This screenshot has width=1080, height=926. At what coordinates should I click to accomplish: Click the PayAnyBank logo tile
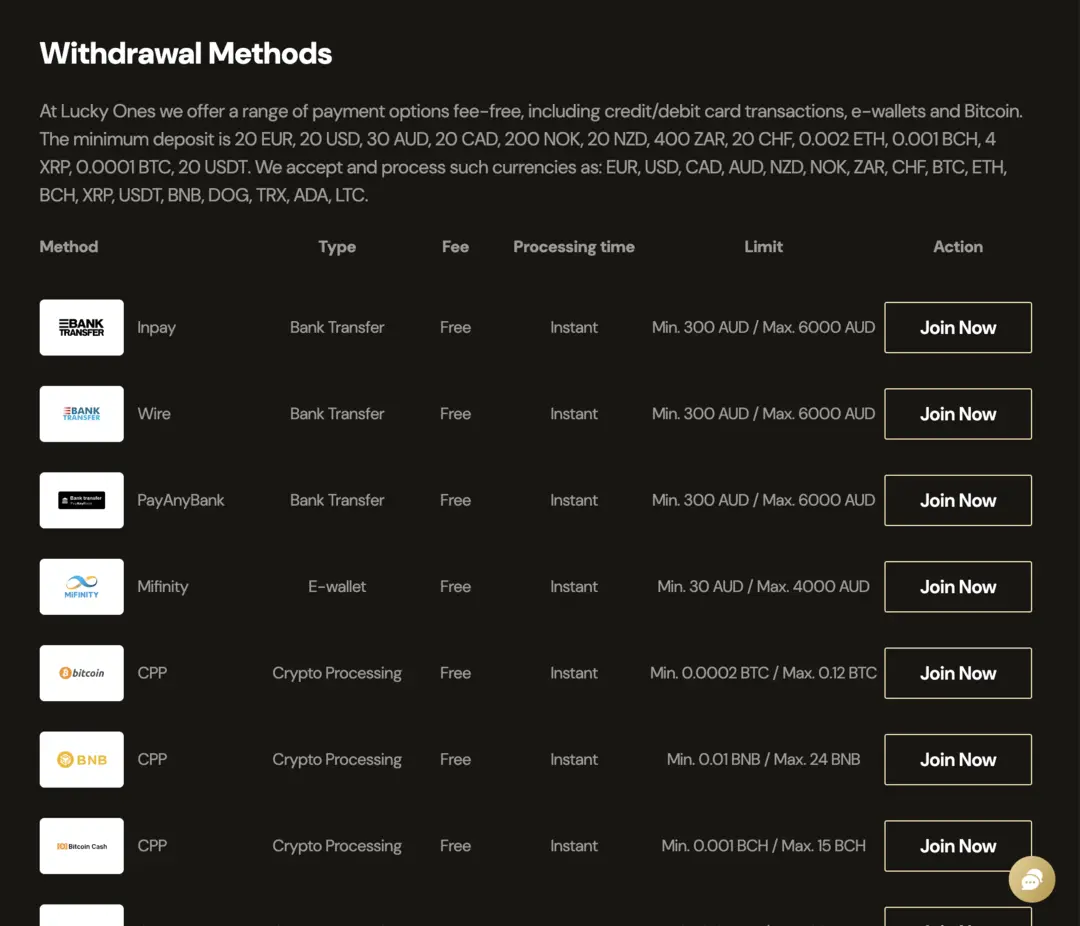click(81, 500)
